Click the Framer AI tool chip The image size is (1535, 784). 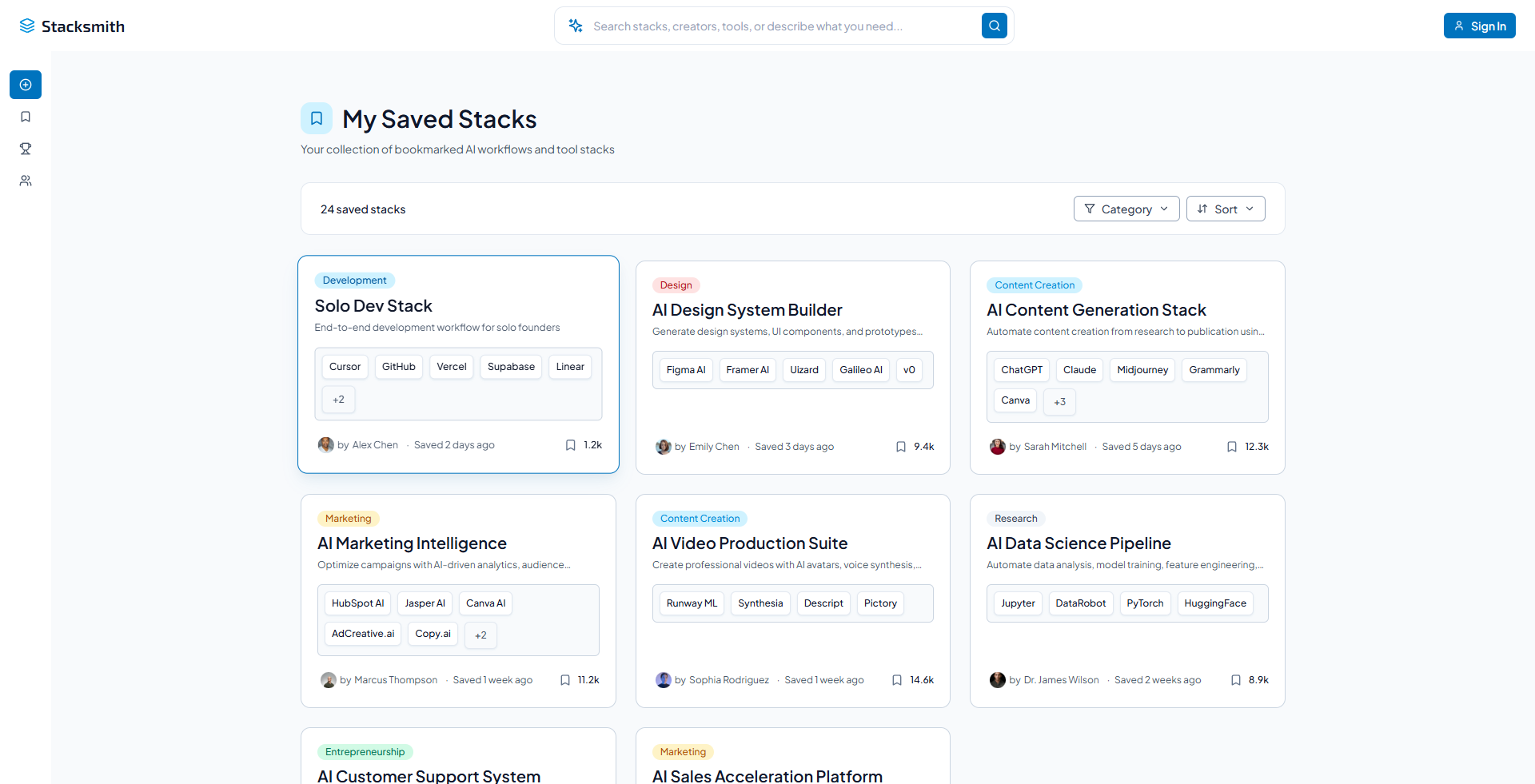pos(748,370)
